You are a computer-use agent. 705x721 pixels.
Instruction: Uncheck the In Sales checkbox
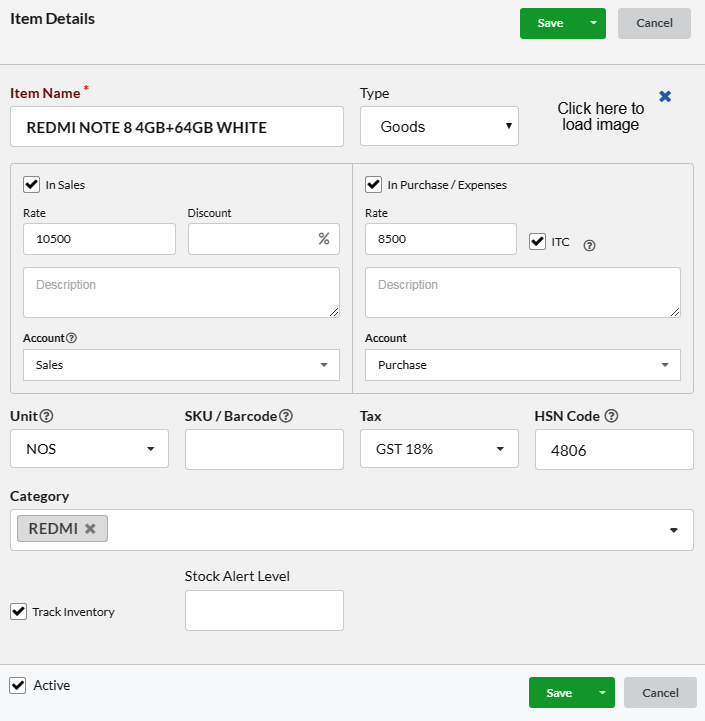[x=31, y=184]
